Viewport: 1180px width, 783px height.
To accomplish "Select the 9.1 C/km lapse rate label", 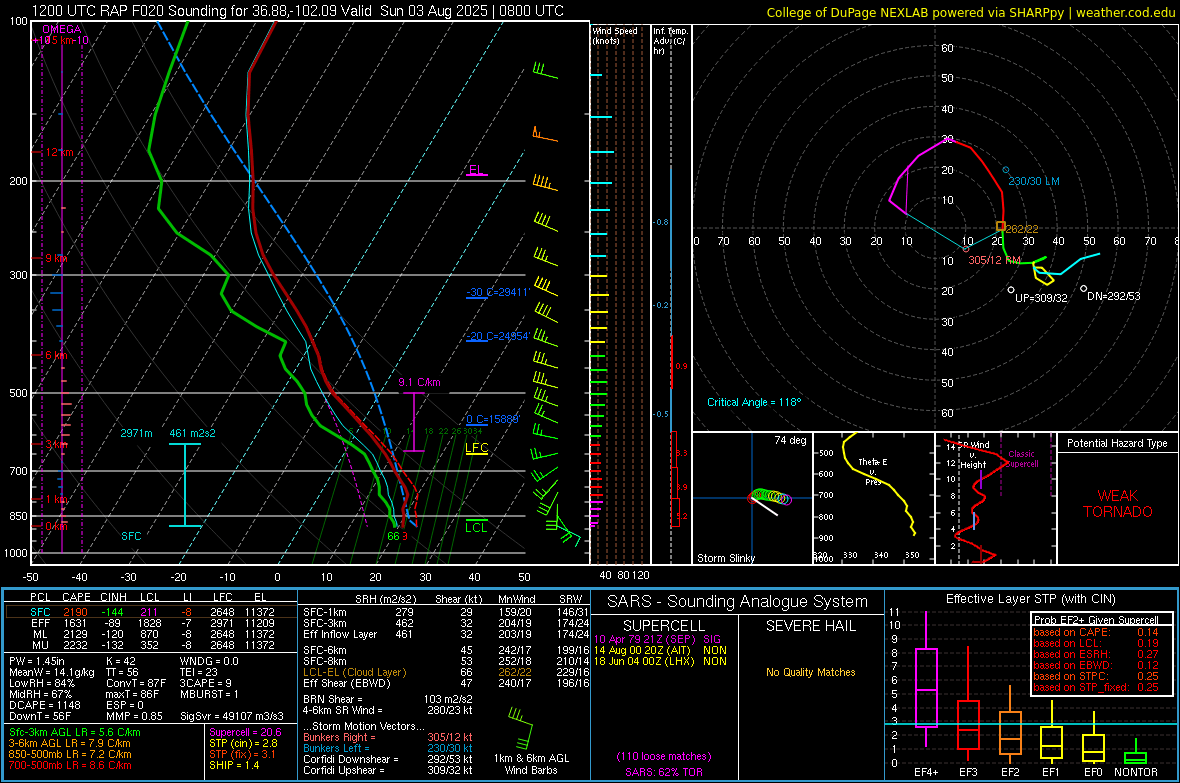I will pyautogui.click(x=419, y=382).
